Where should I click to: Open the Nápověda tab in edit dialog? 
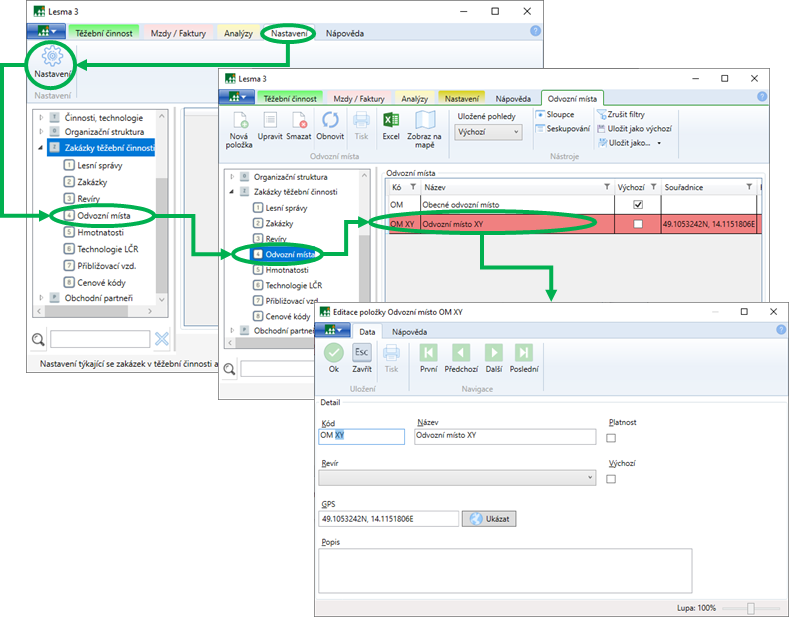click(410, 331)
